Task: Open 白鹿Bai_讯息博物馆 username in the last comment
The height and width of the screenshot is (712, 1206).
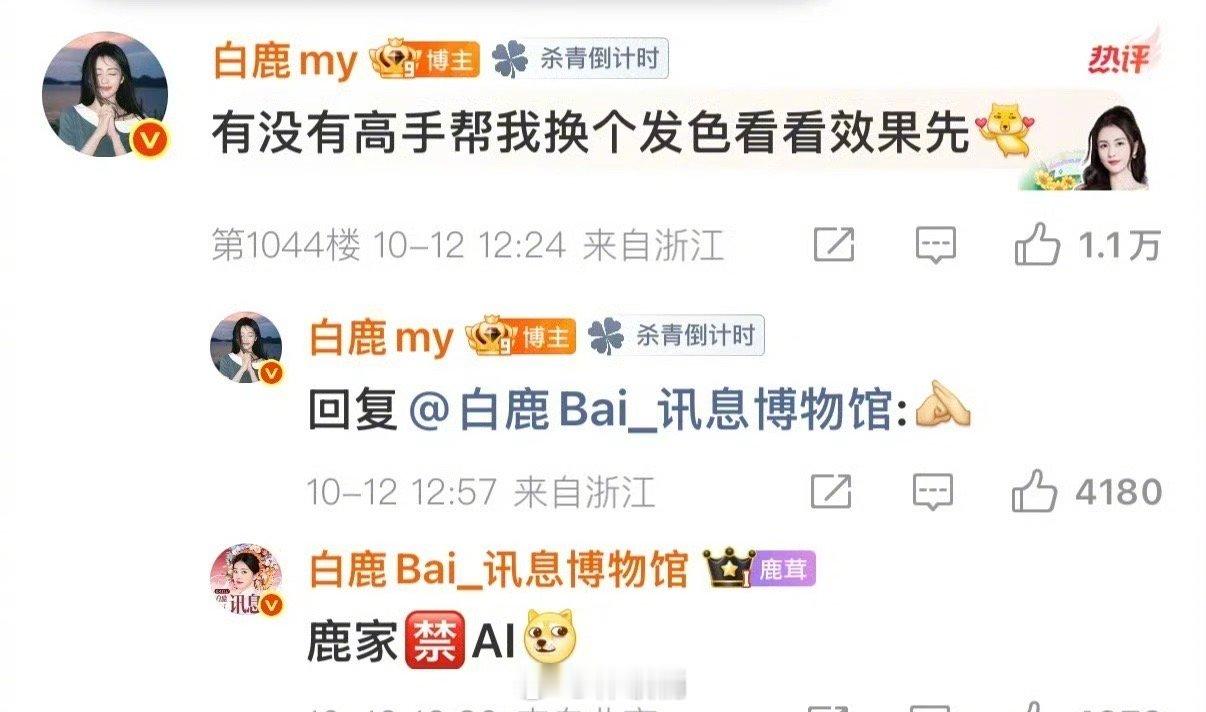Action: click(x=499, y=570)
